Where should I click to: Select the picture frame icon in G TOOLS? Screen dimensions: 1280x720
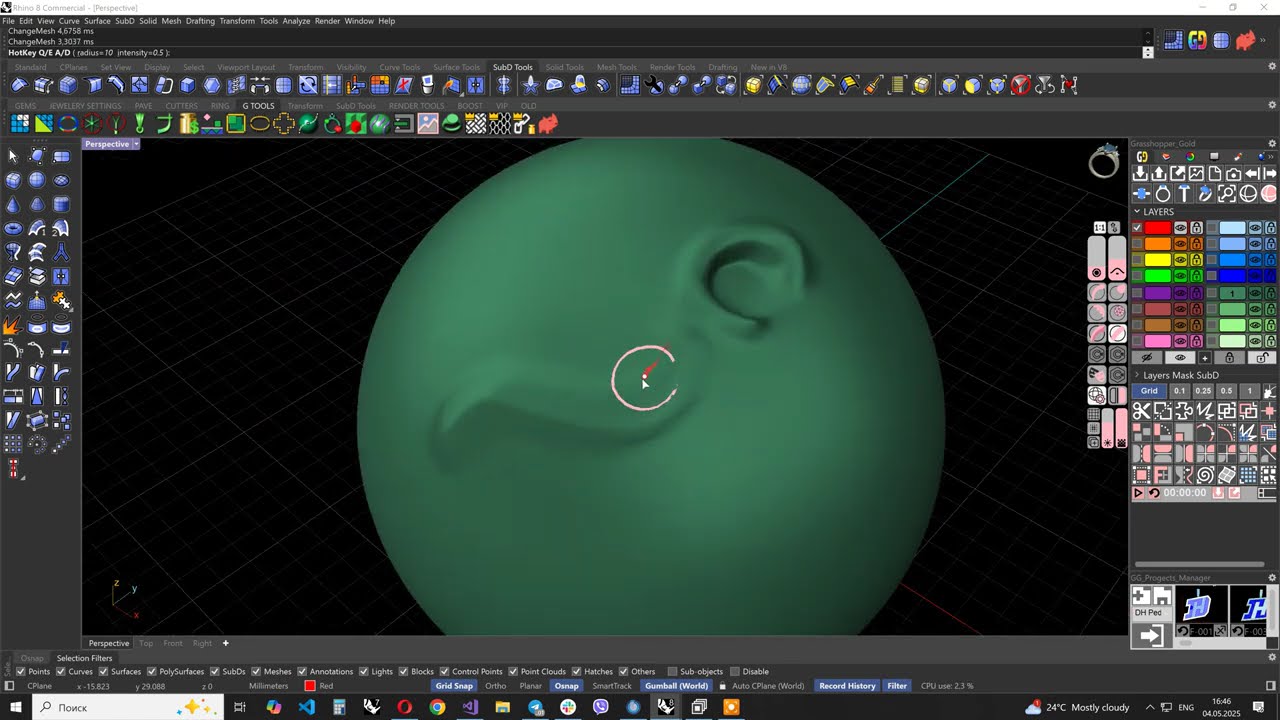428,124
